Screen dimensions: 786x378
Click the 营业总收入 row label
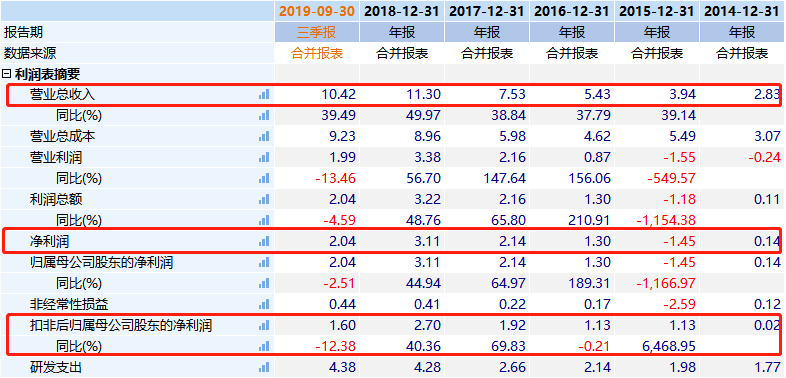(x=62, y=94)
